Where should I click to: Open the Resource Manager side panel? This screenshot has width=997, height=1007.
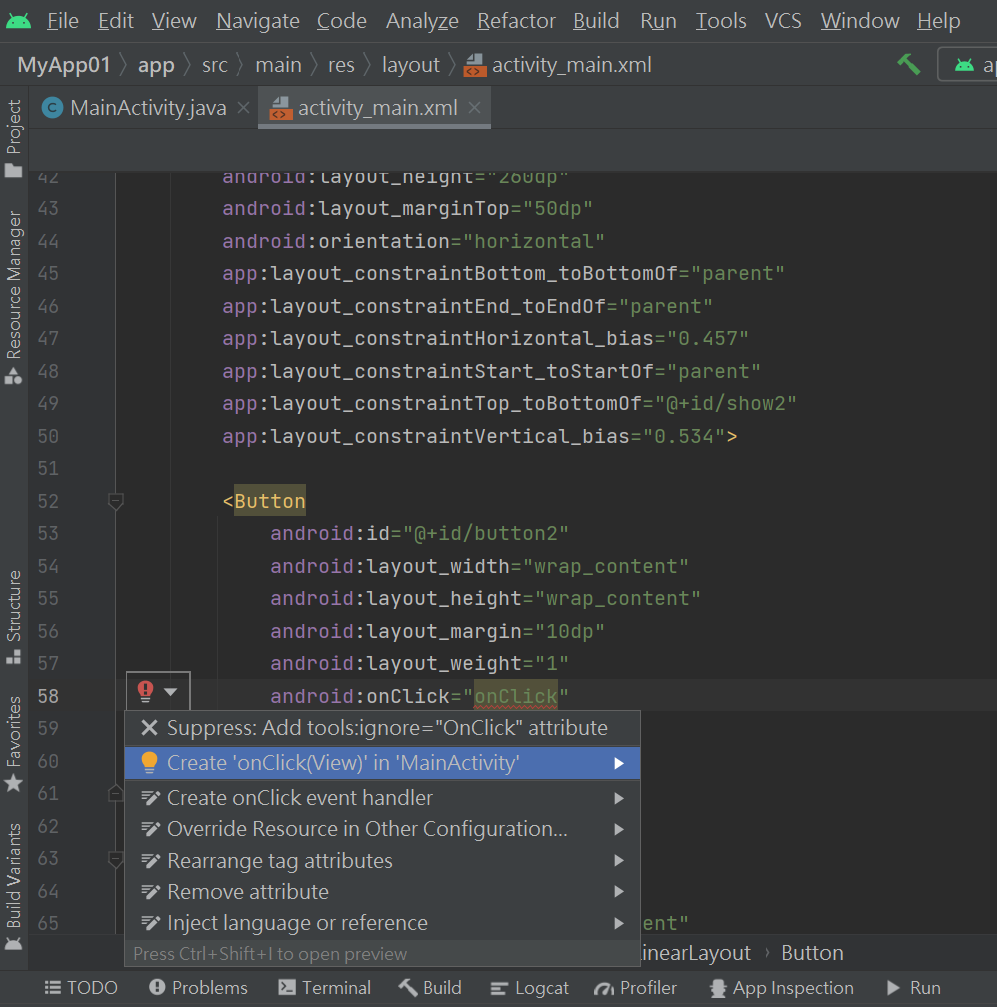(x=13, y=296)
